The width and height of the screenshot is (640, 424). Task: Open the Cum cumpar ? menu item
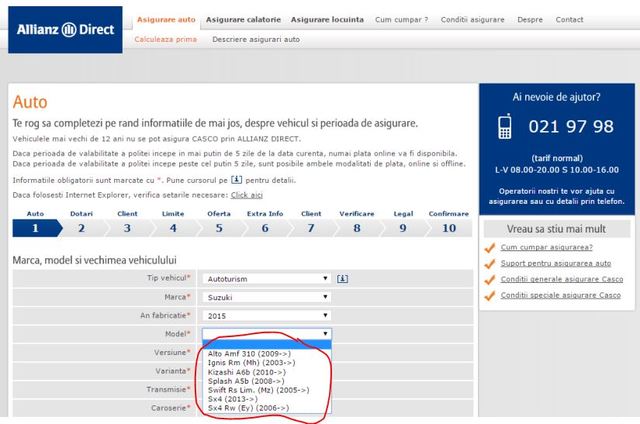pyautogui.click(x=402, y=20)
